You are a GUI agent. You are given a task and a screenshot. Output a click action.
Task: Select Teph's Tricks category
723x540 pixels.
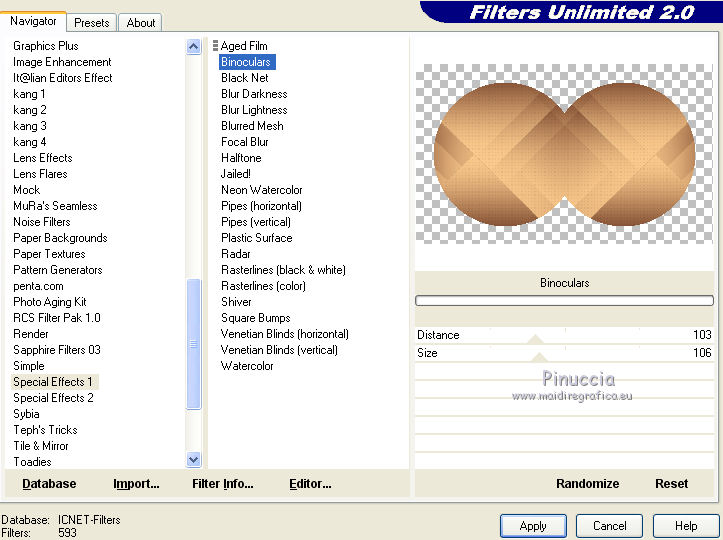coord(45,430)
